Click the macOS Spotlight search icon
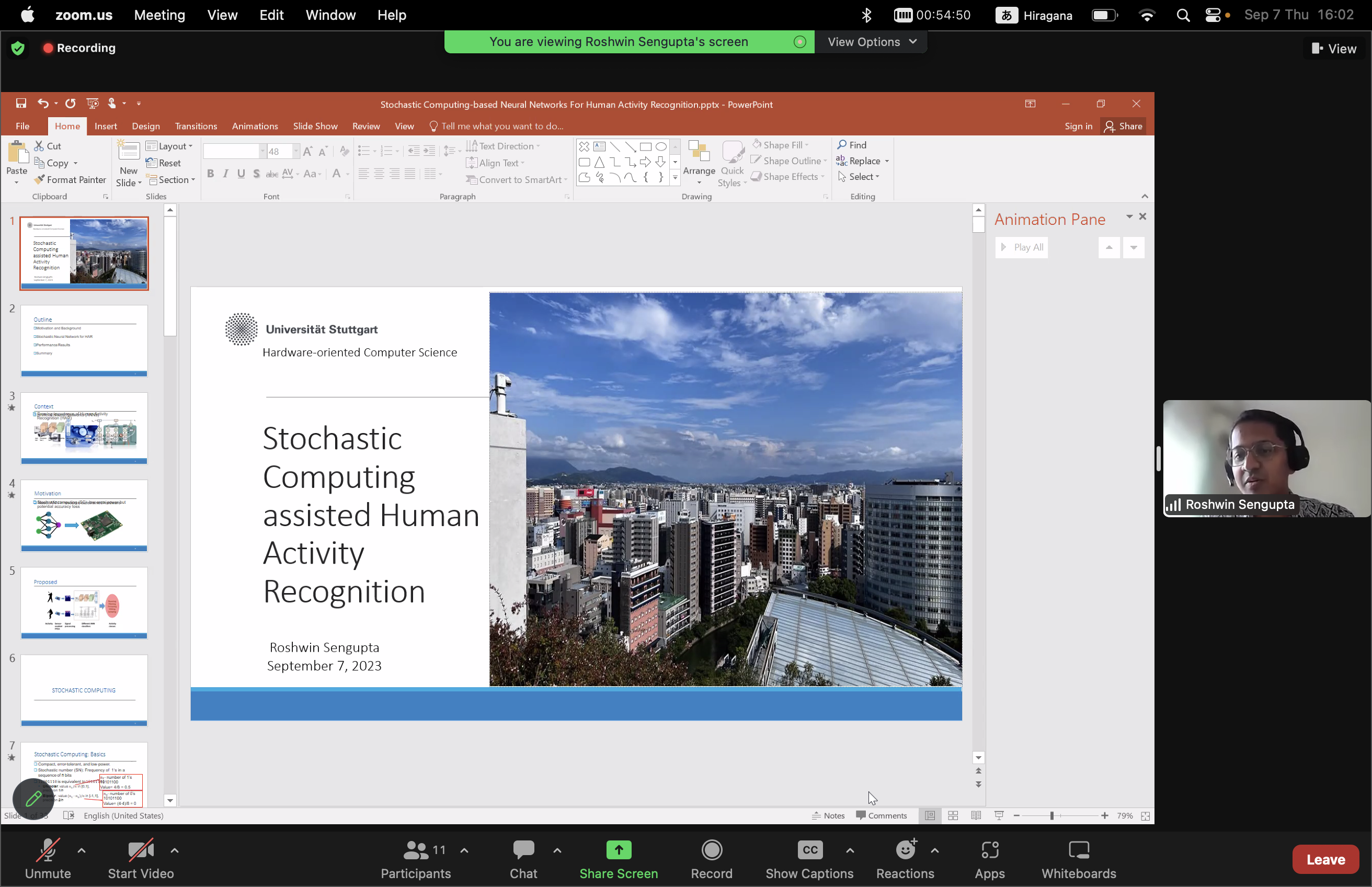 (1183, 16)
